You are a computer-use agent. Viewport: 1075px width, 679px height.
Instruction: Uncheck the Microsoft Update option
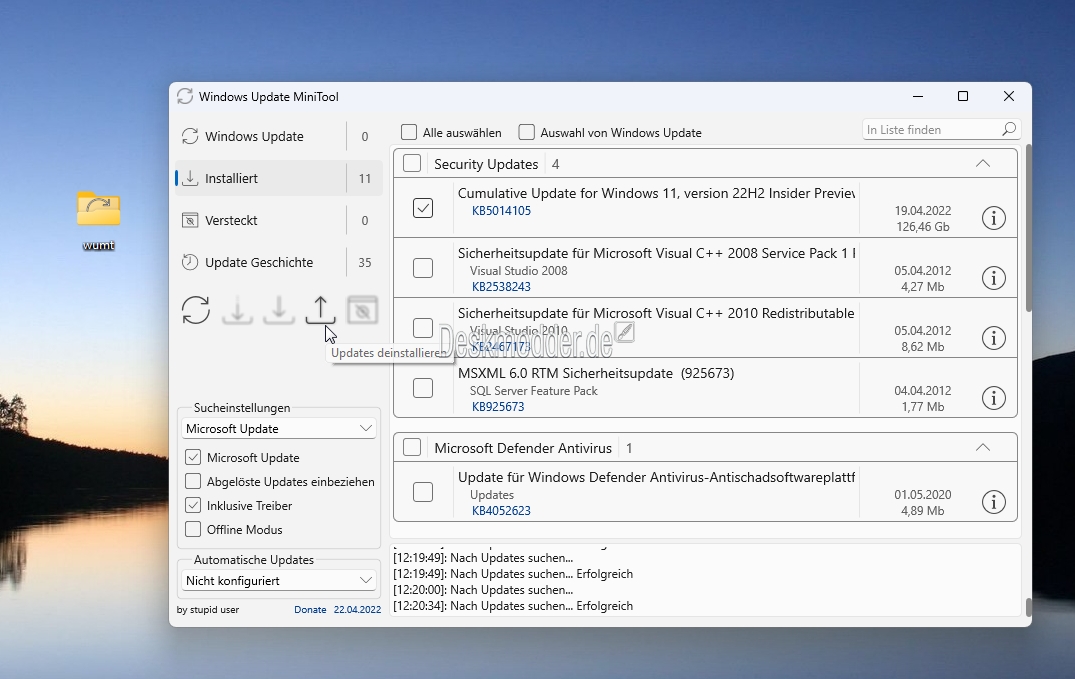pyautogui.click(x=193, y=457)
